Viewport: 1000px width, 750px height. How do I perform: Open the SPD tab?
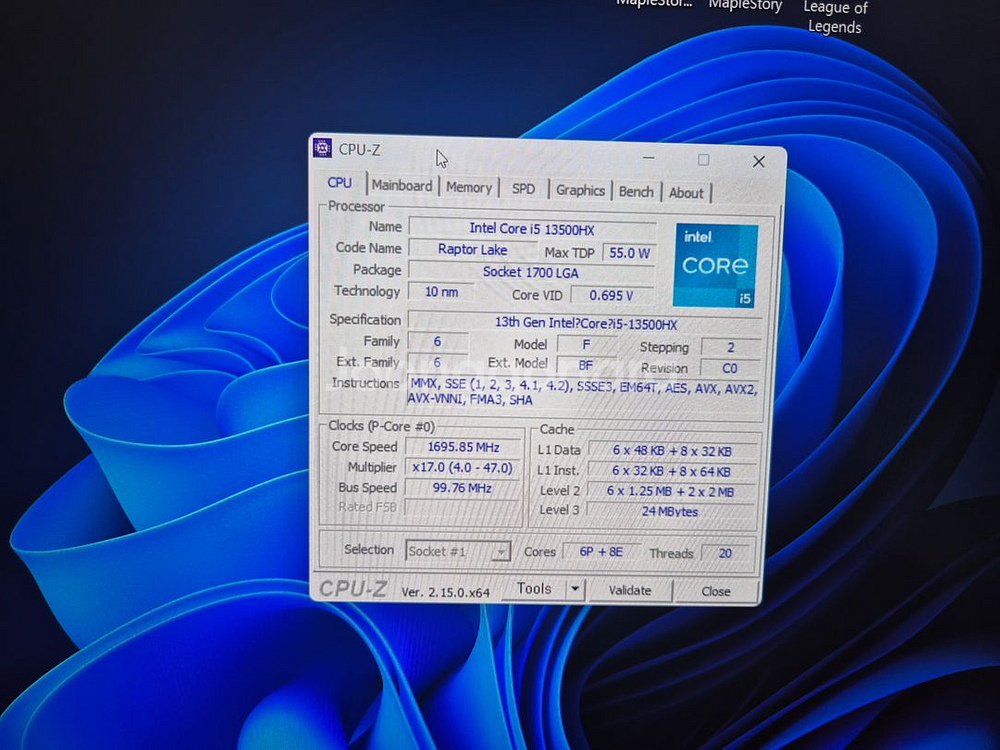tap(523, 189)
